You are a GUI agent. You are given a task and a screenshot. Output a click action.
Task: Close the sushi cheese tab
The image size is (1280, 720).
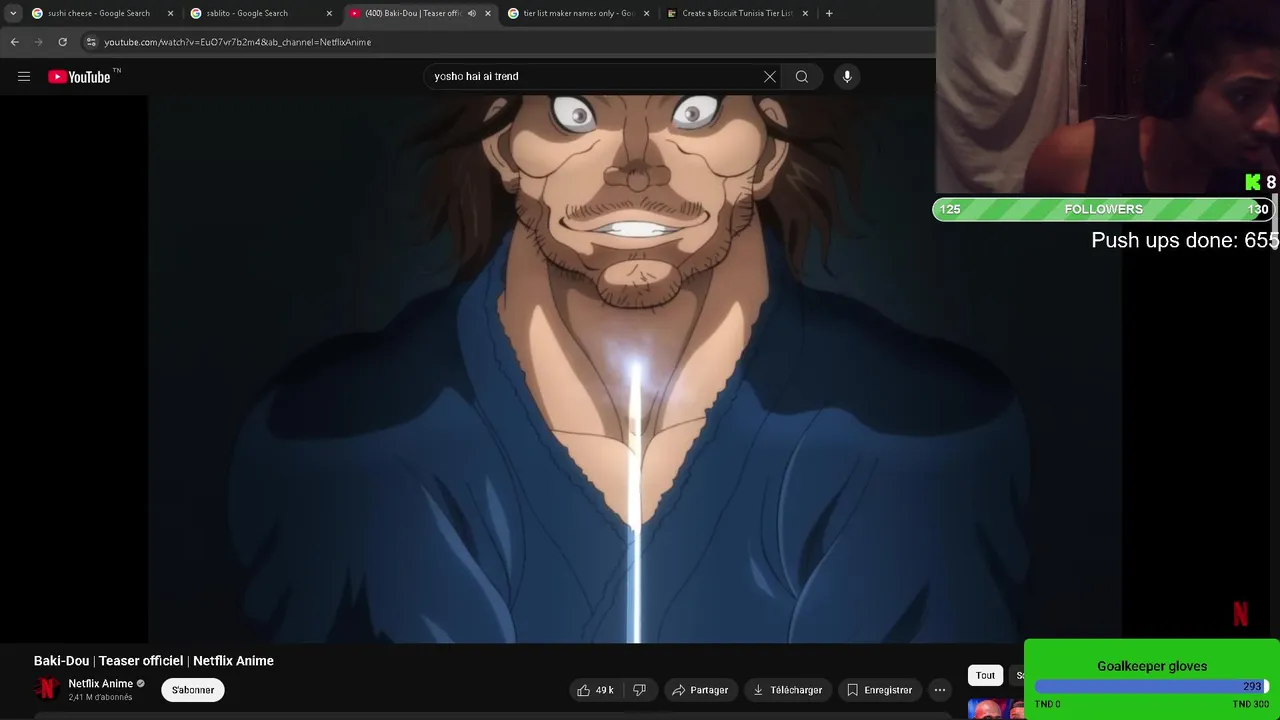tap(170, 13)
